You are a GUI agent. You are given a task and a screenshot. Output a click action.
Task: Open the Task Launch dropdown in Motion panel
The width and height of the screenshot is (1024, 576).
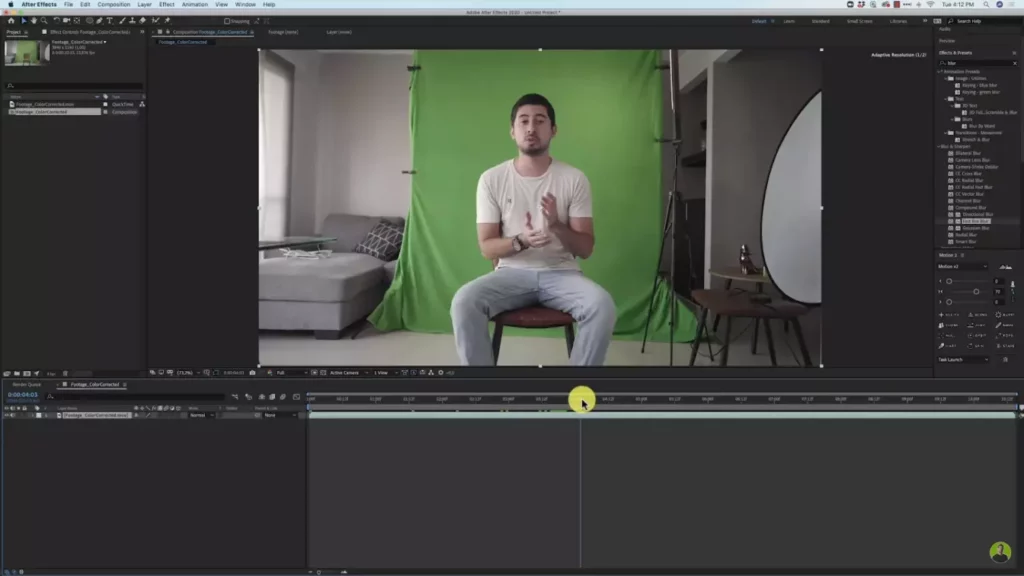[x=964, y=359]
